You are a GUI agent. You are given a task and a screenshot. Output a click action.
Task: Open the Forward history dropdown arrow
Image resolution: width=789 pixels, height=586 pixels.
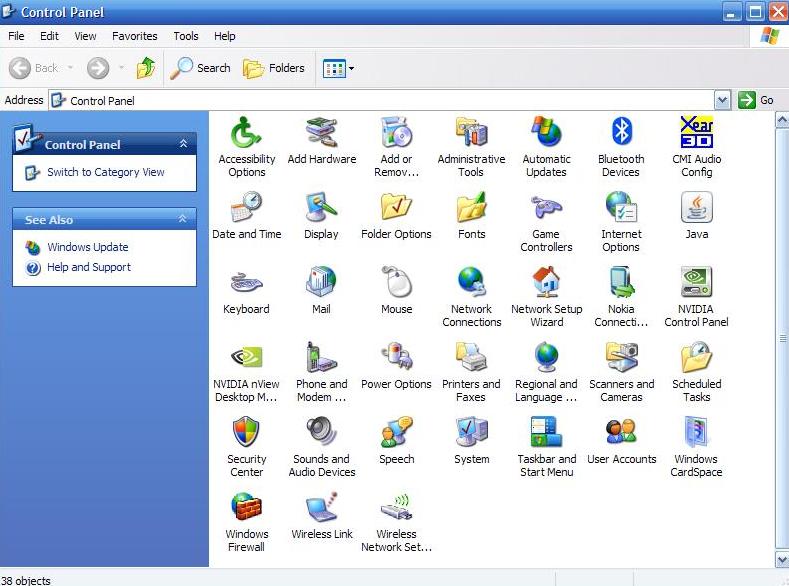(121, 67)
